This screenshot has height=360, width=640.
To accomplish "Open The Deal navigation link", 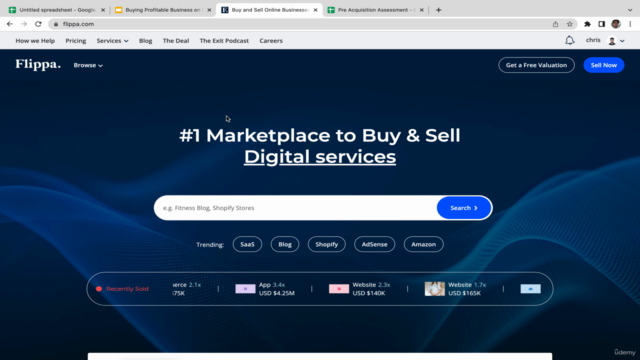I will [176, 41].
